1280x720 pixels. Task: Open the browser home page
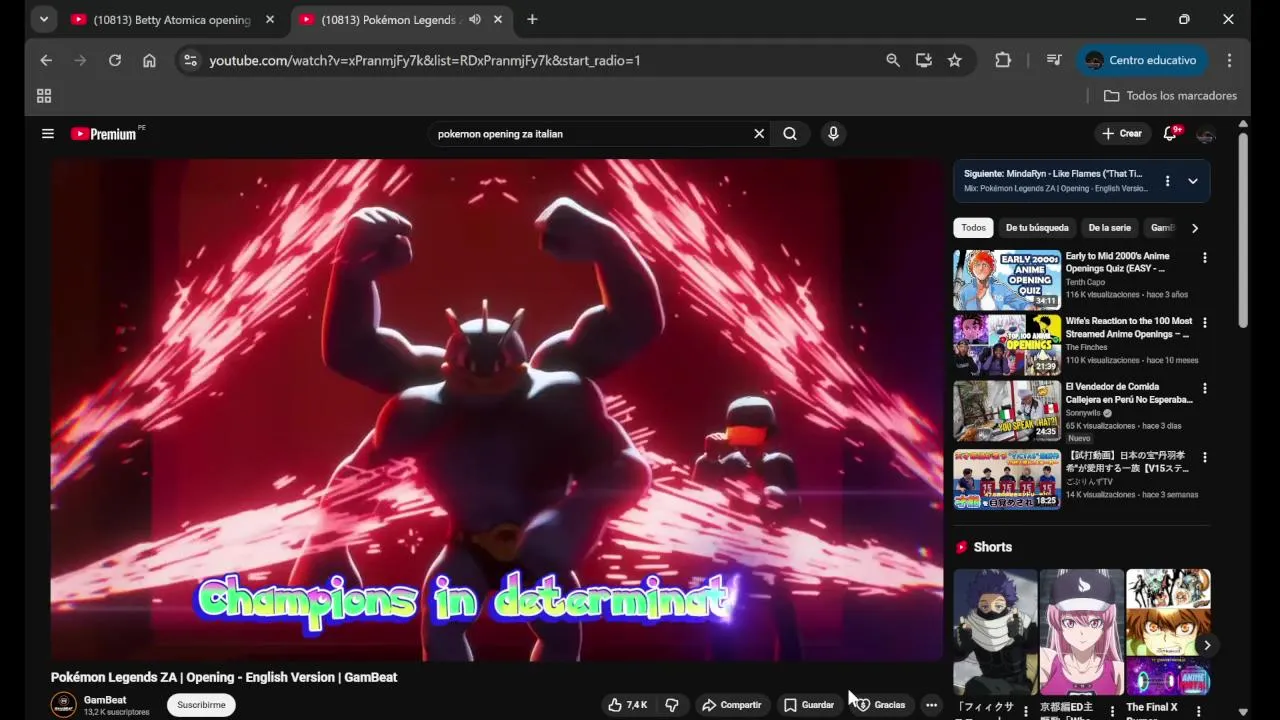149,60
